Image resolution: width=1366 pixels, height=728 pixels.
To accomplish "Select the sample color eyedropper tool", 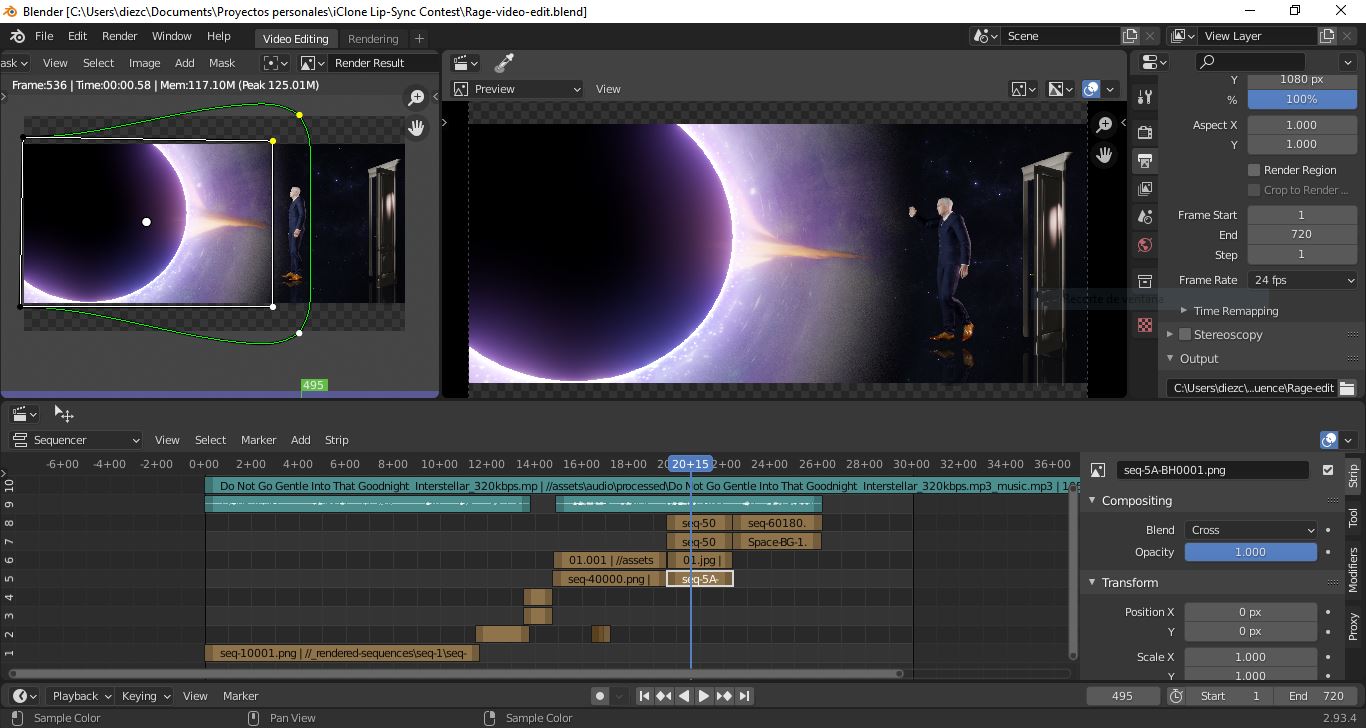I will click(504, 63).
